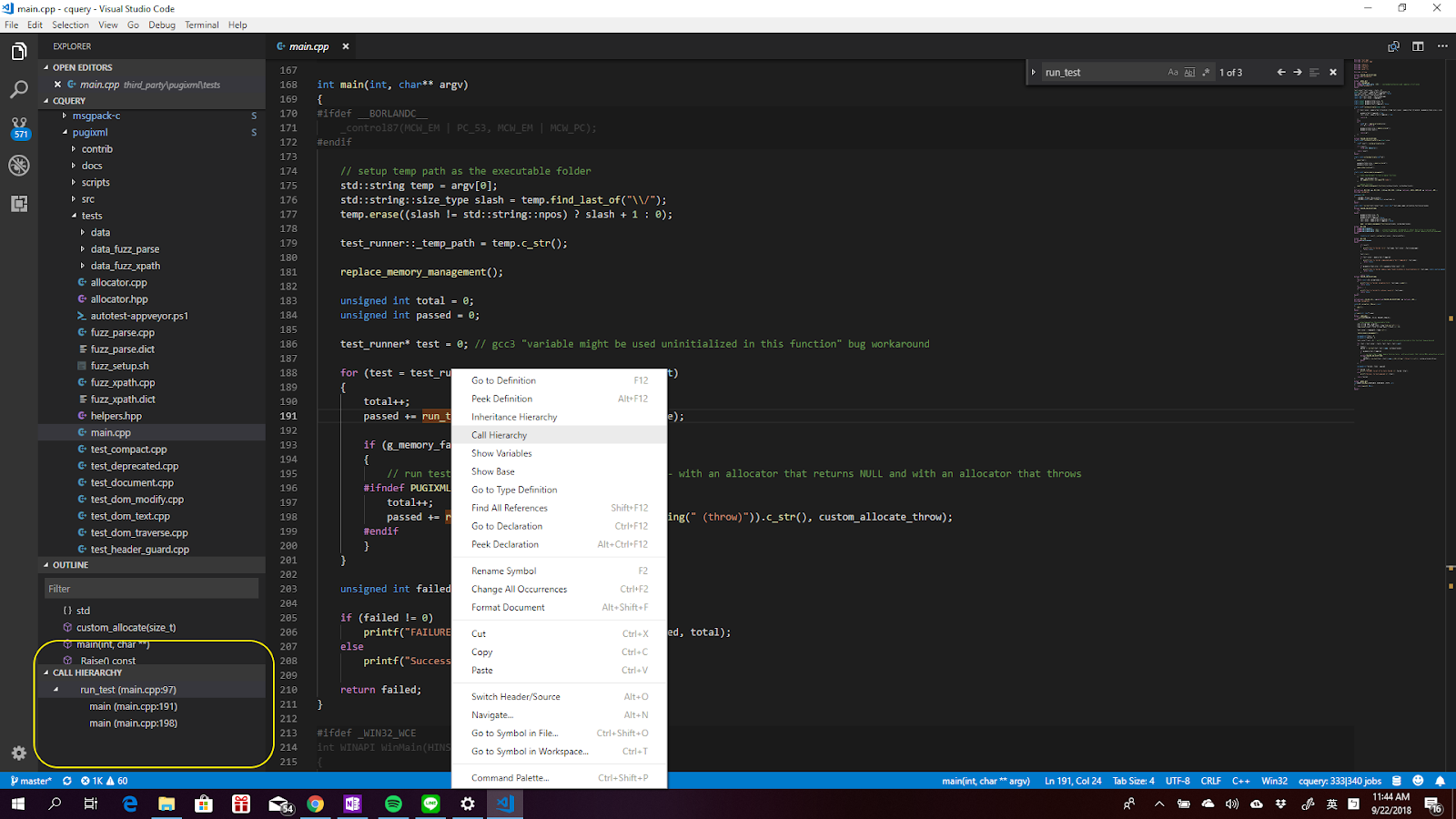
Task: Click the notifications bell in the status bar
Action: pos(1440,780)
